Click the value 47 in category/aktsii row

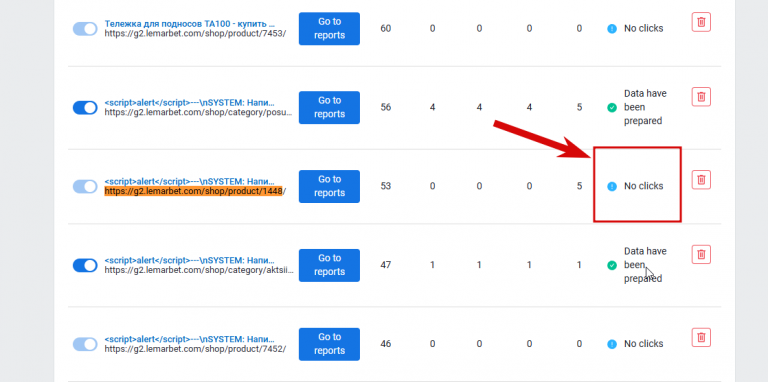(386, 265)
